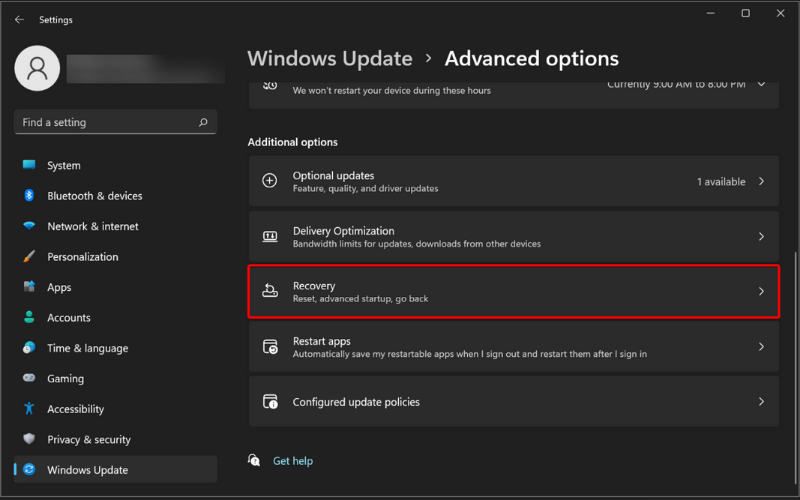Maximize the Settings window
This screenshot has height=500, width=800.
pos(745,13)
